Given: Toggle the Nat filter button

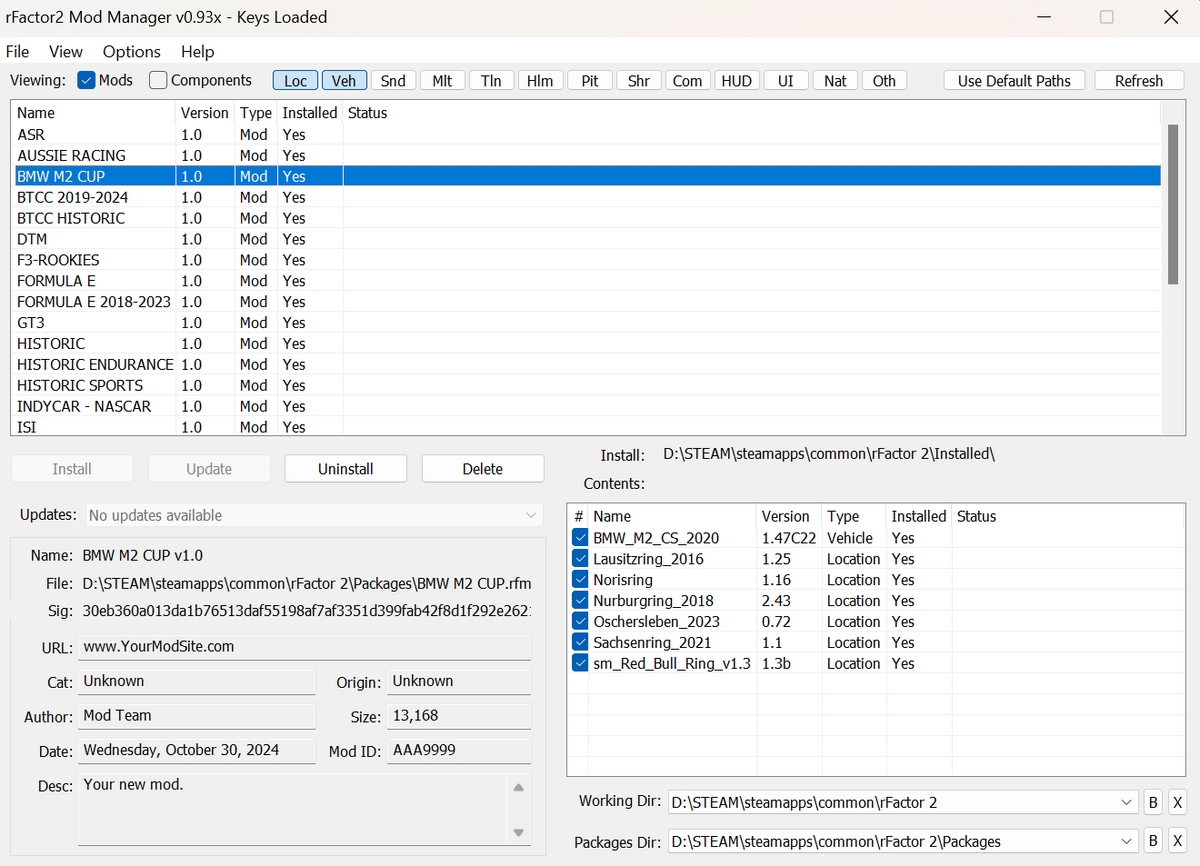Looking at the screenshot, I should [x=835, y=81].
